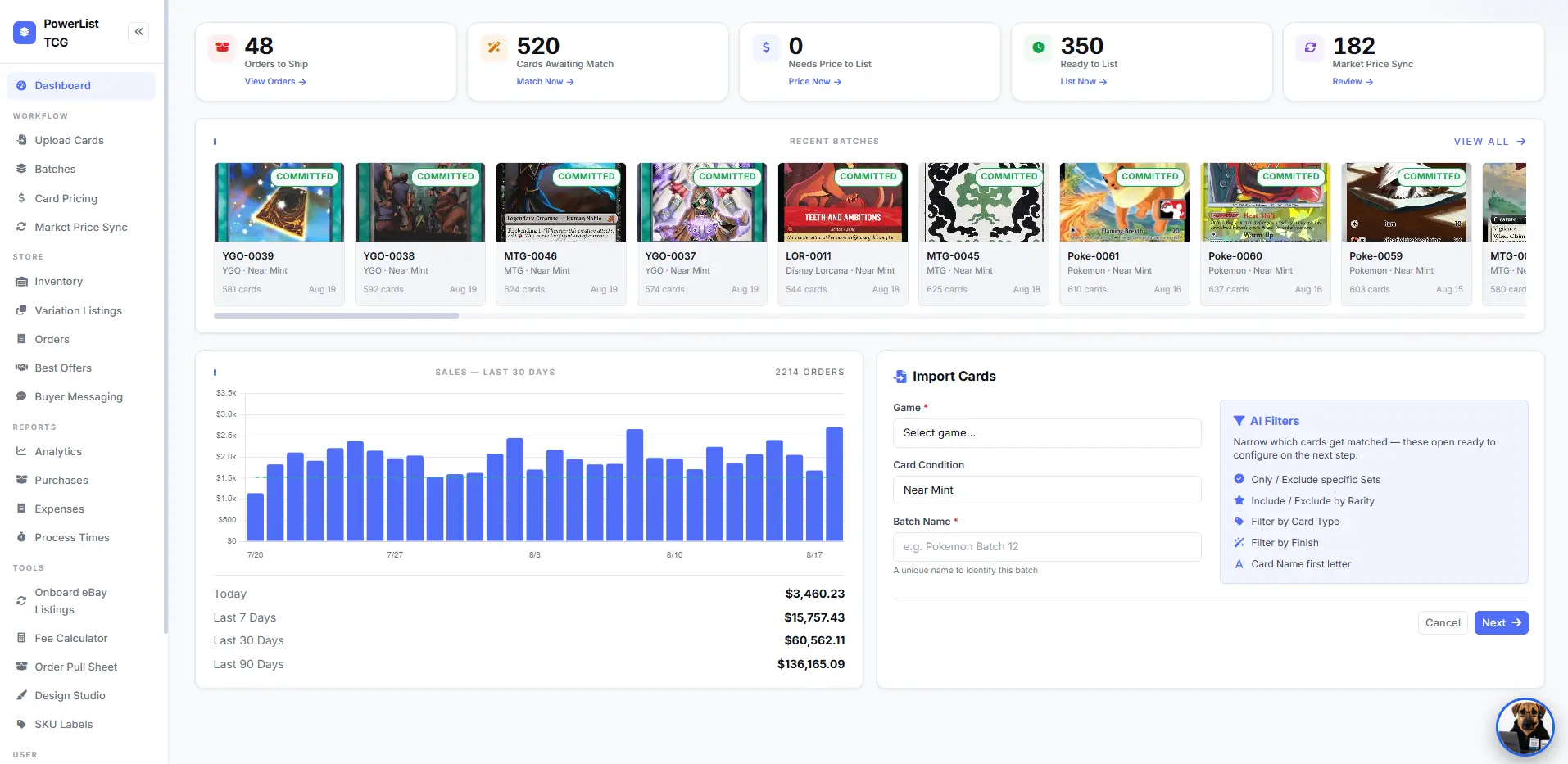Image resolution: width=1568 pixels, height=764 pixels.
Task: Click the Next button
Action: pos(1501,623)
